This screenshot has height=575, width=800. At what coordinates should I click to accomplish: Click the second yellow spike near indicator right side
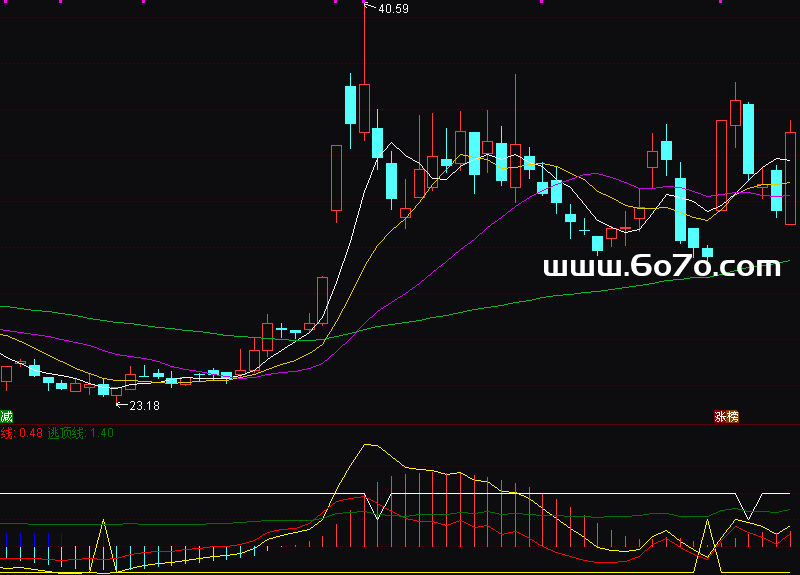click(x=707, y=522)
